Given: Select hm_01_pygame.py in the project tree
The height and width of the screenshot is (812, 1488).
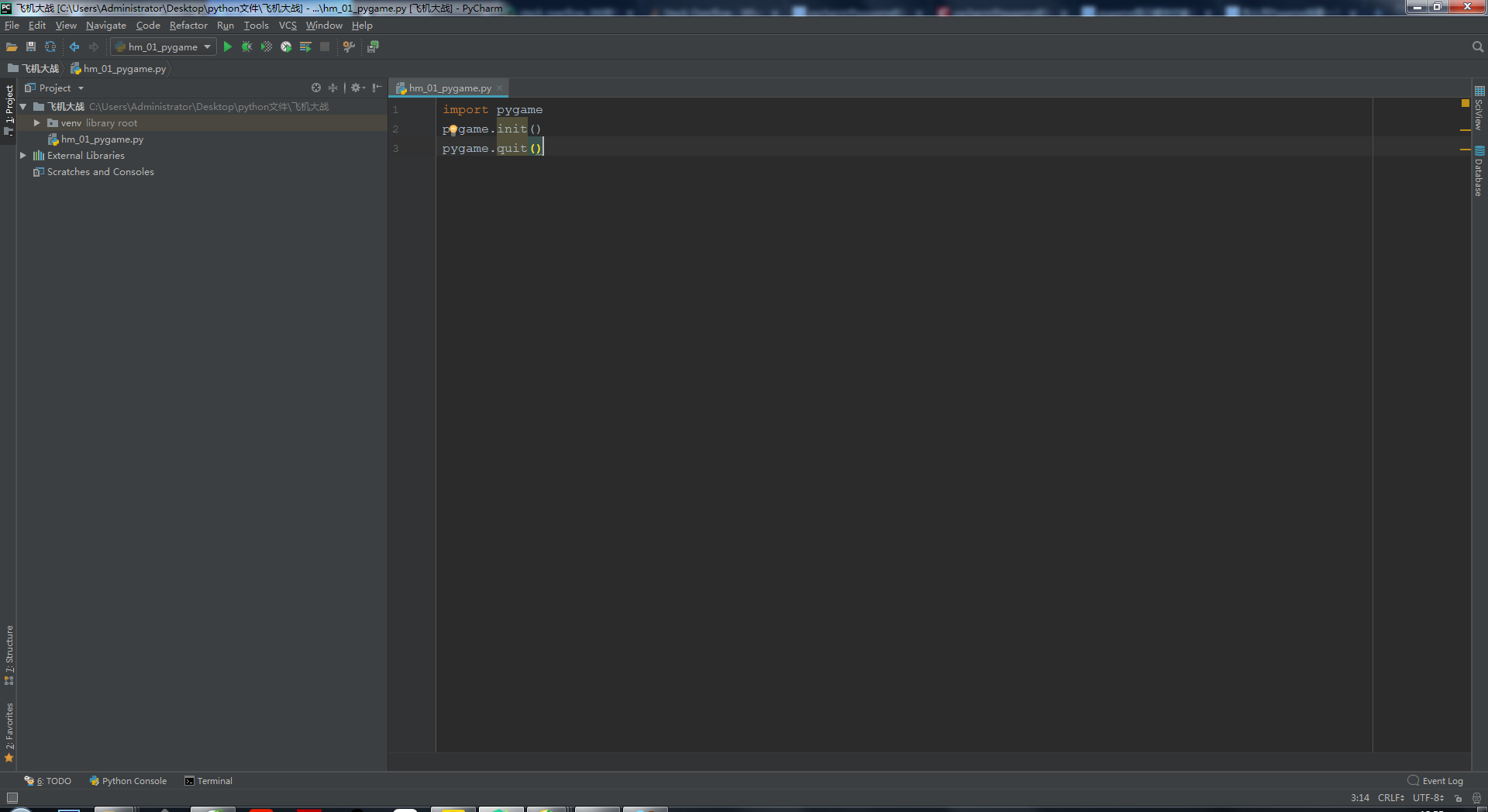Looking at the screenshot, I should (x=102, y=139).
